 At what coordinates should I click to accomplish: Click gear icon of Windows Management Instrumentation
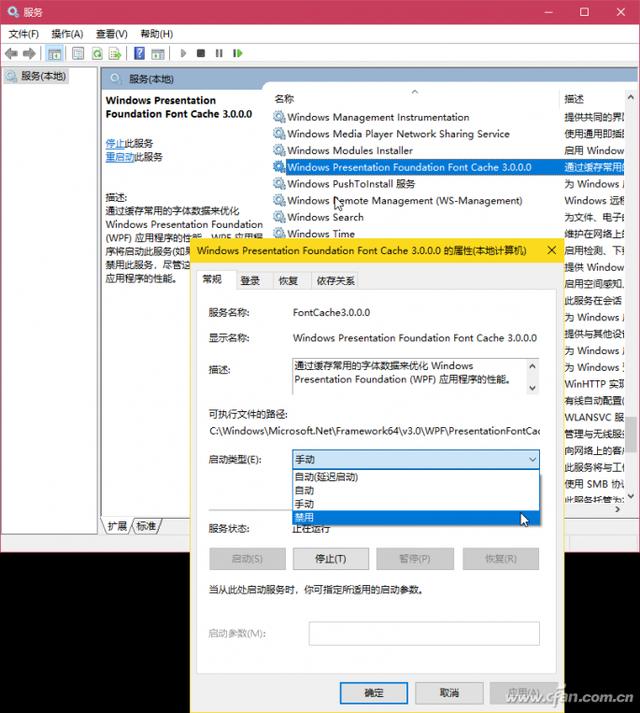pos(279,117)
